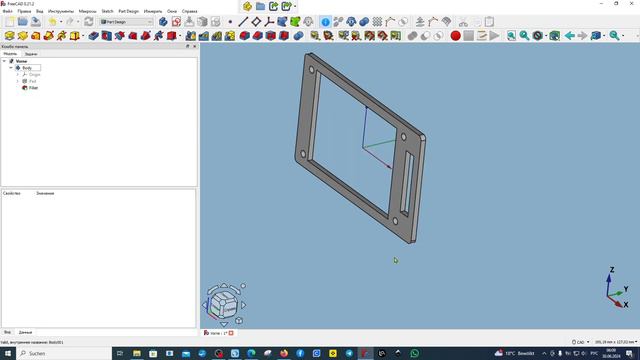Image resolution: width=640 pixels, height=360 pixels.
Task: Click the taskbar Suchen search box
Action: [64, 353]
